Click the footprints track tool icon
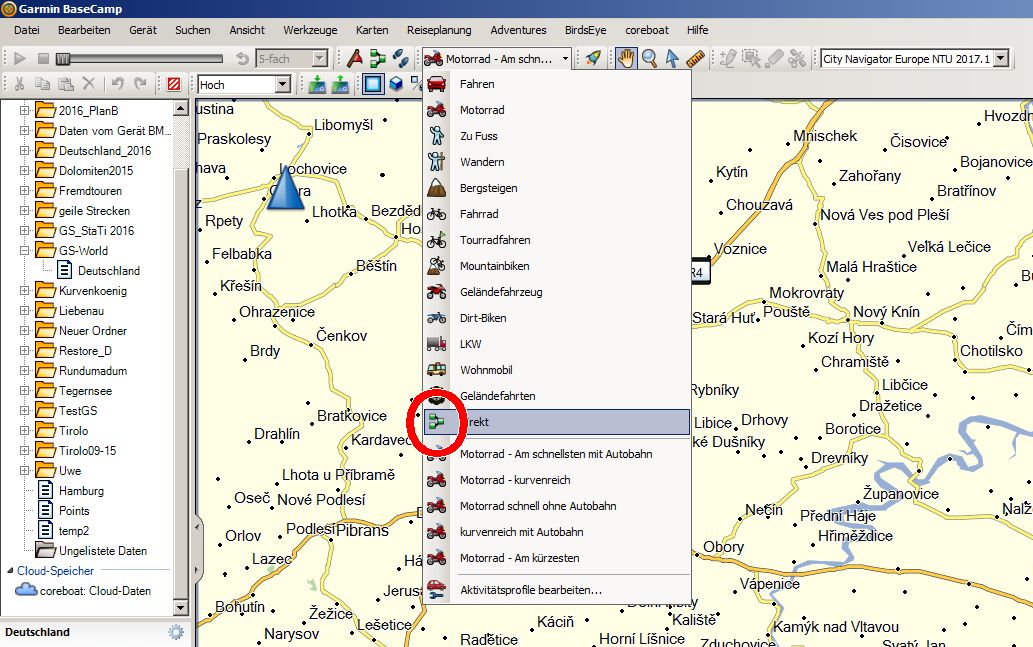Viewport: 1033px width, 647px height. (x=400, y=59)
